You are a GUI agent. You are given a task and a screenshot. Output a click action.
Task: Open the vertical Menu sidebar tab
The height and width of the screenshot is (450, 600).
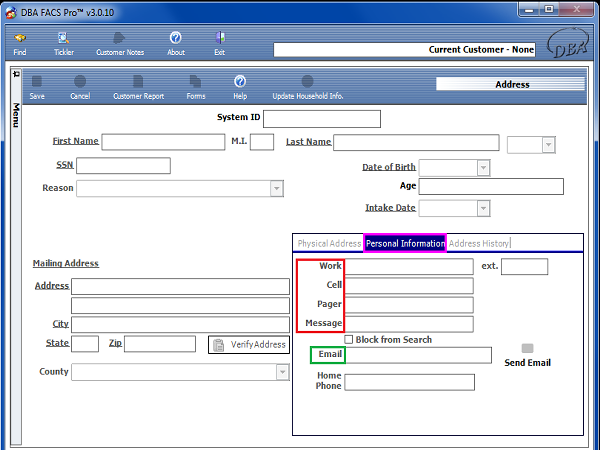coord(16,115)
